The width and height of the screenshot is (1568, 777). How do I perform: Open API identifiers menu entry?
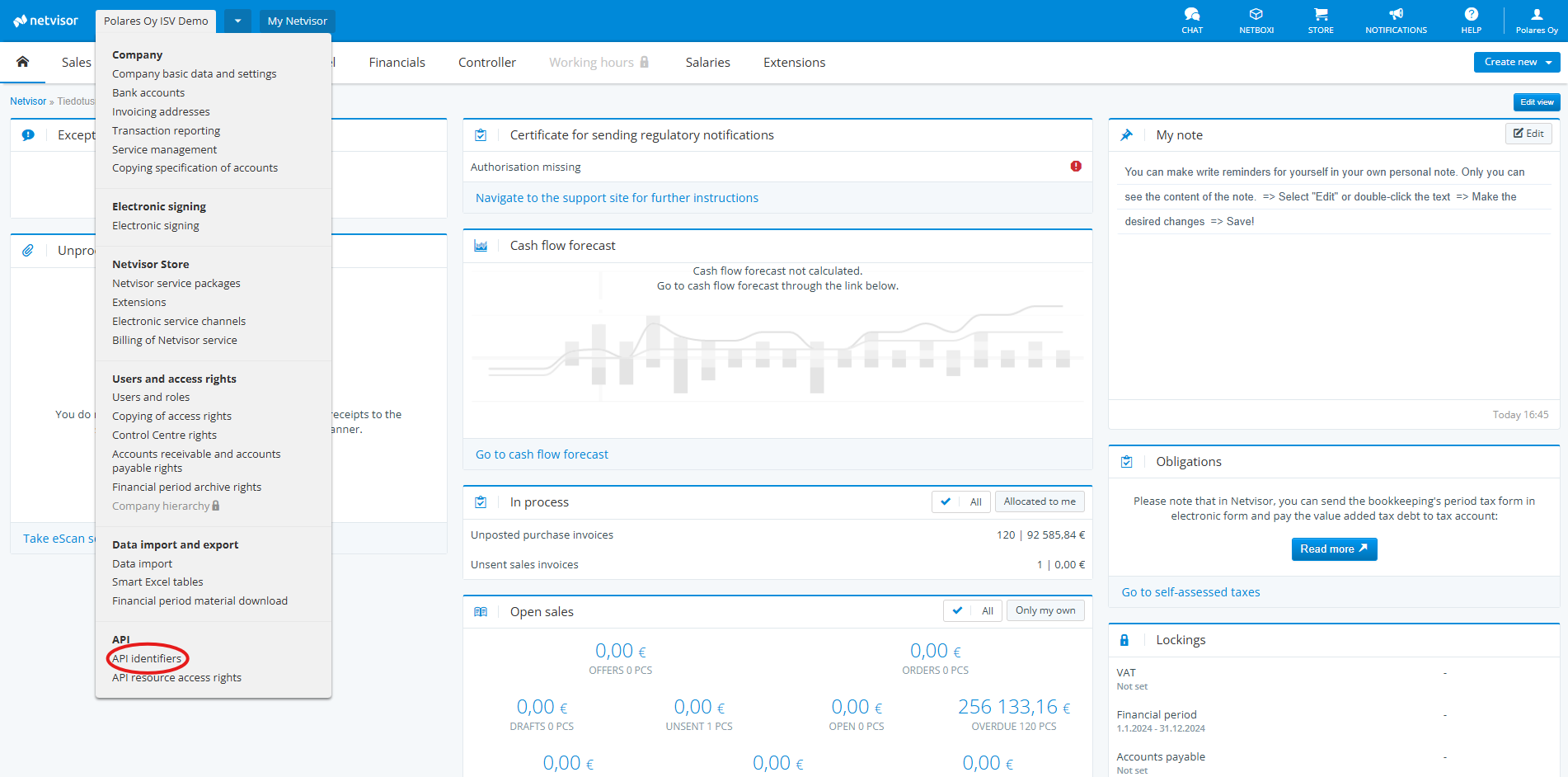(x=147, y=658)
